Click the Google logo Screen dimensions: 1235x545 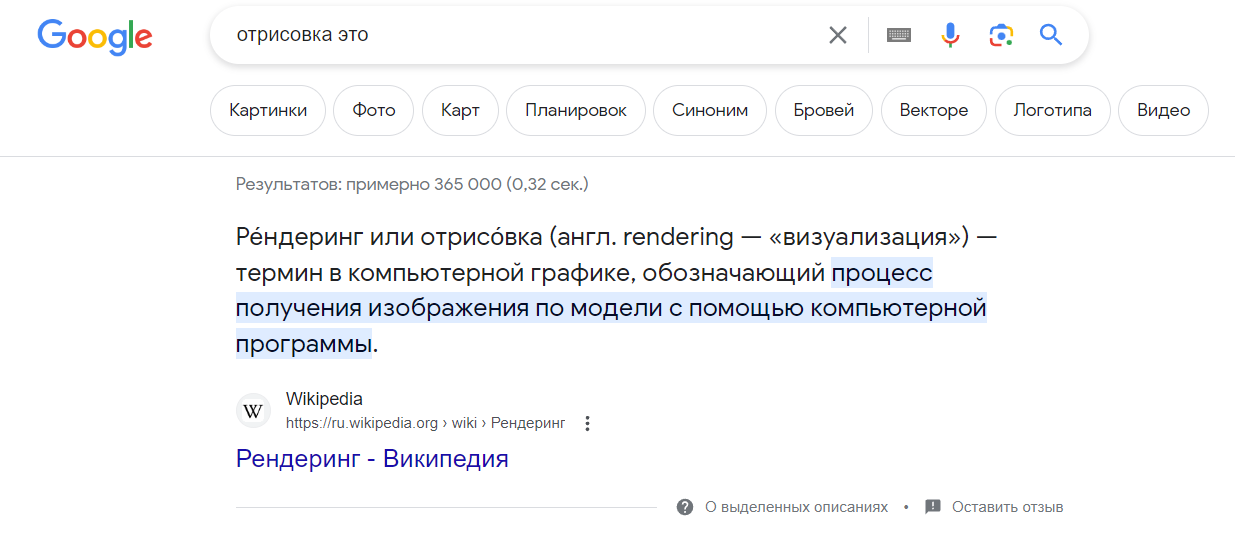(x=95, y=36)
